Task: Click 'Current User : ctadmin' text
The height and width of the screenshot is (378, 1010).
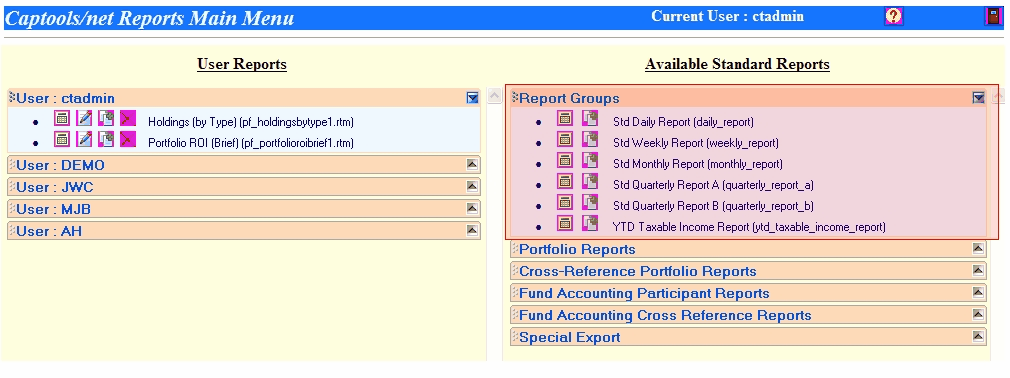Action: click(727, 16)
